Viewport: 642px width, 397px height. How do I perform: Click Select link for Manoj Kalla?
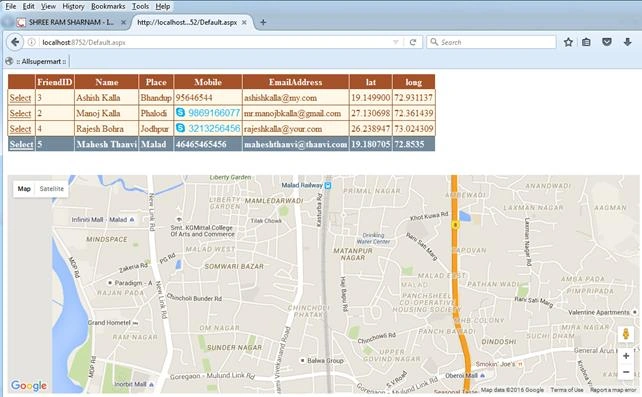coord(20,113)
